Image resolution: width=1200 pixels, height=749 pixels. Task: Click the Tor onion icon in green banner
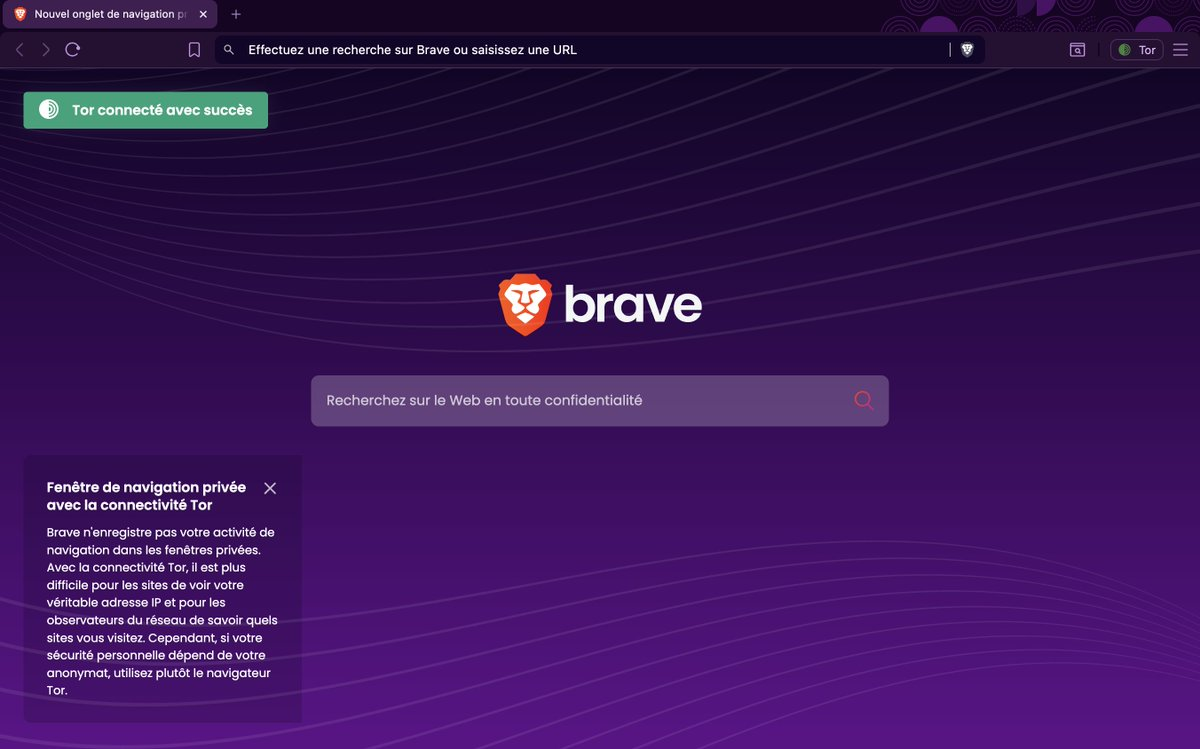48,110
